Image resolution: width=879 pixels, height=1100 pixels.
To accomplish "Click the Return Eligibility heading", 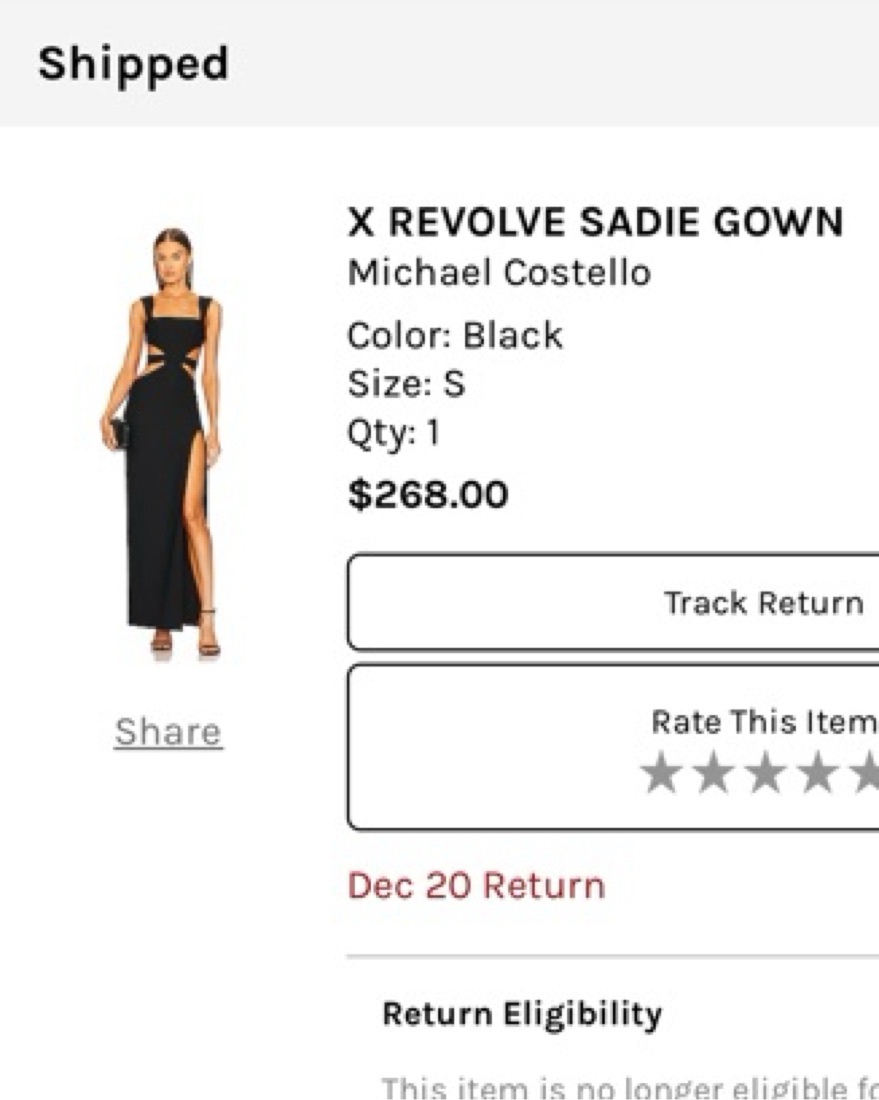I will pyautogui.click(x=522, y=1014).
